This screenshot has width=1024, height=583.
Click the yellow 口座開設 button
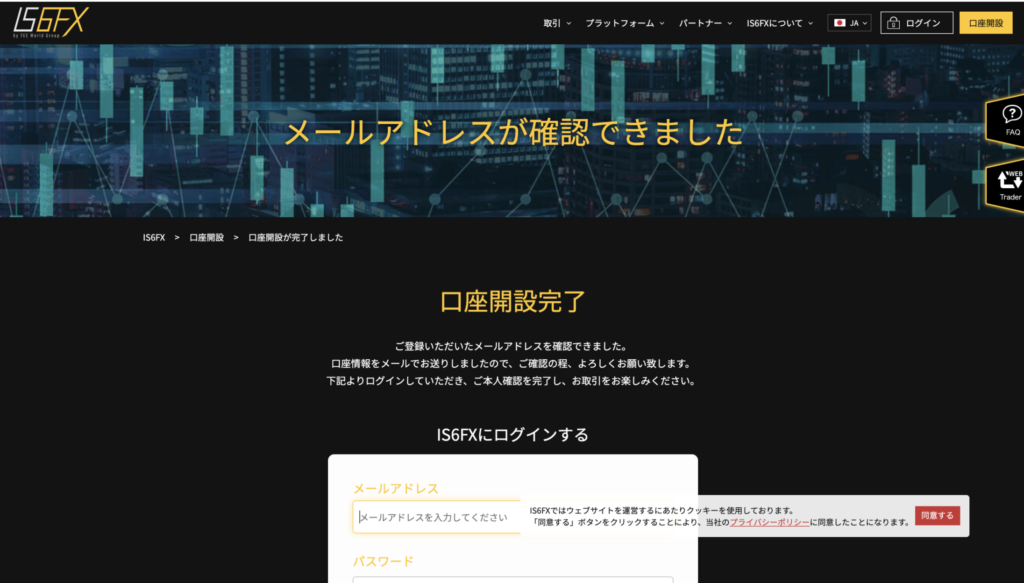(985, 23)
